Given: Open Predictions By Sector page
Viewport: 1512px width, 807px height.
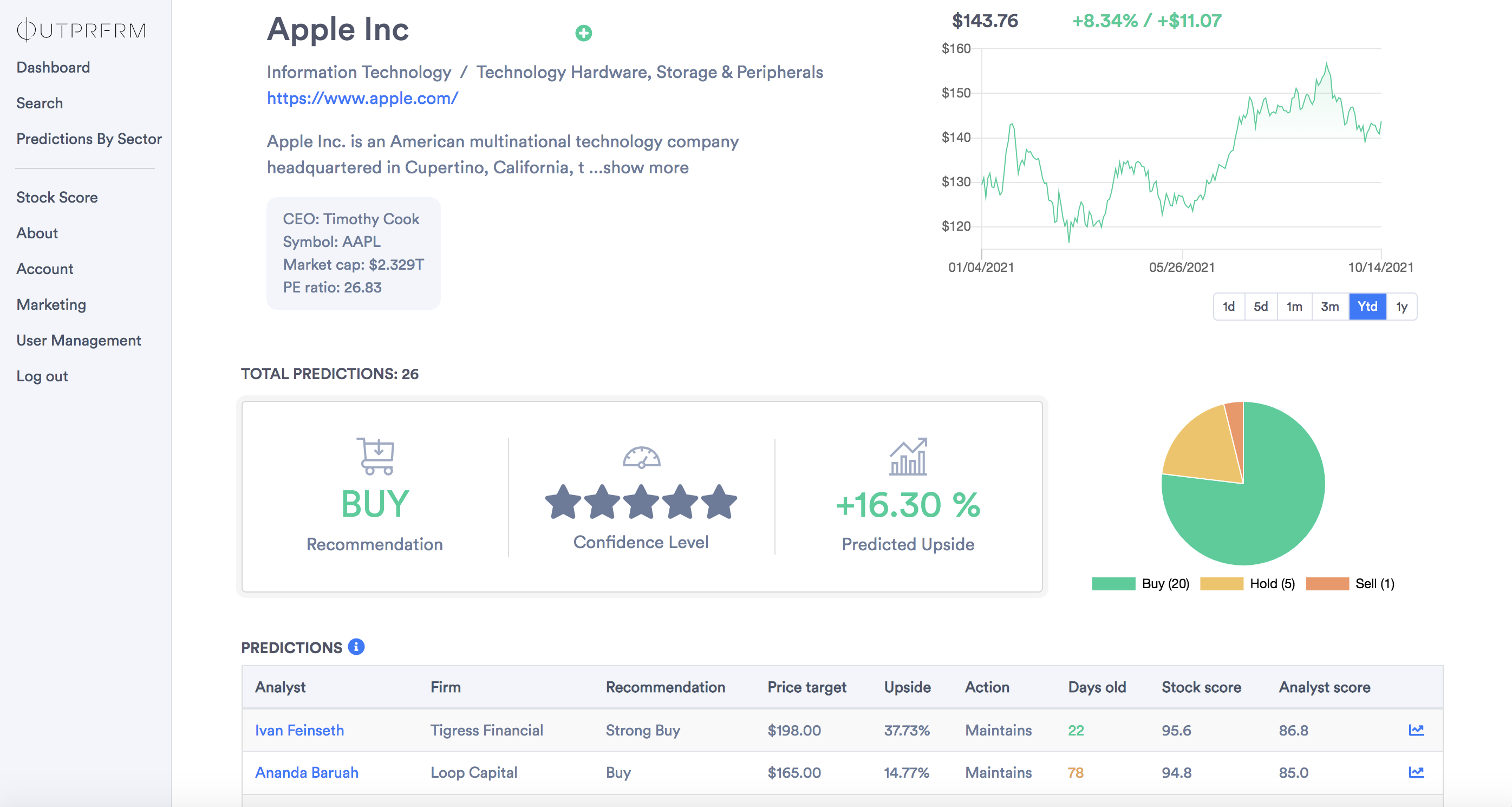Looking at the screenshot, I should tap(89, 139).
